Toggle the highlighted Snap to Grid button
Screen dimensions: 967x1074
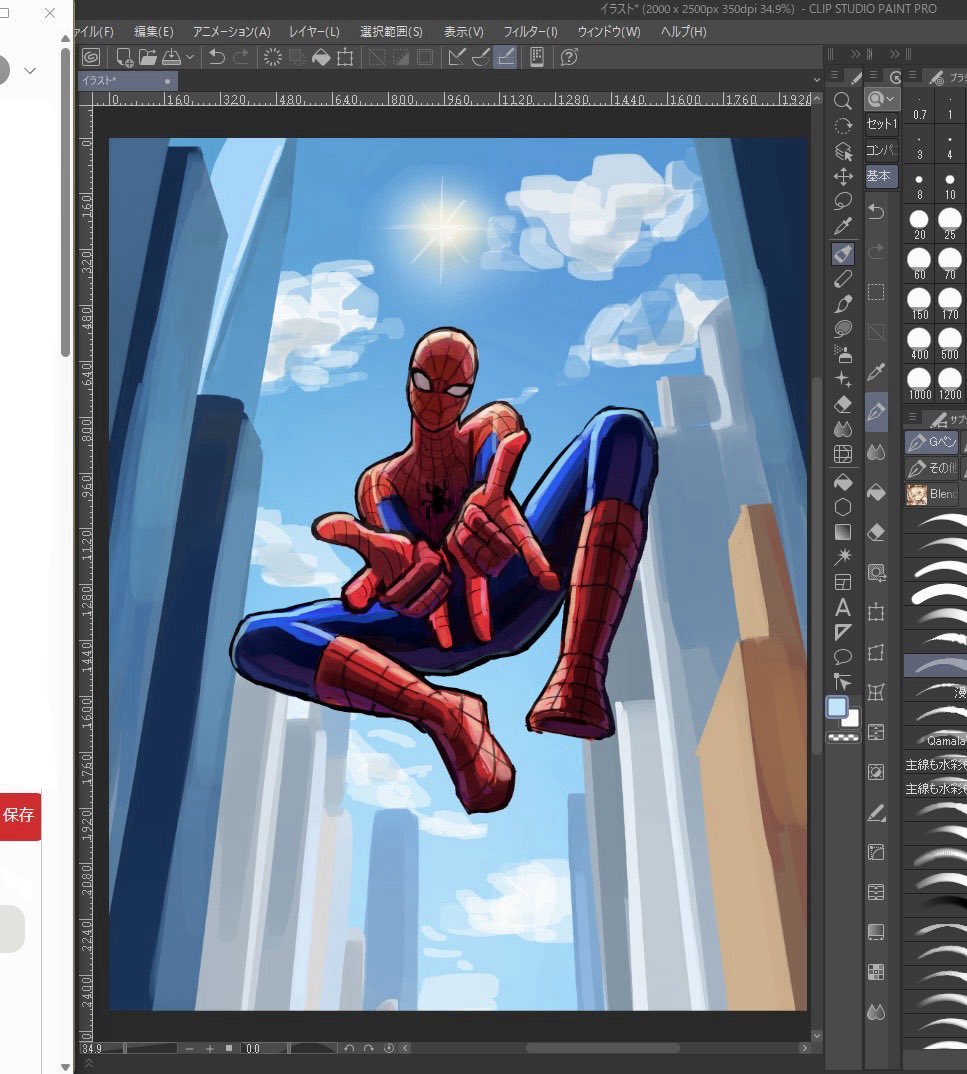505,57
